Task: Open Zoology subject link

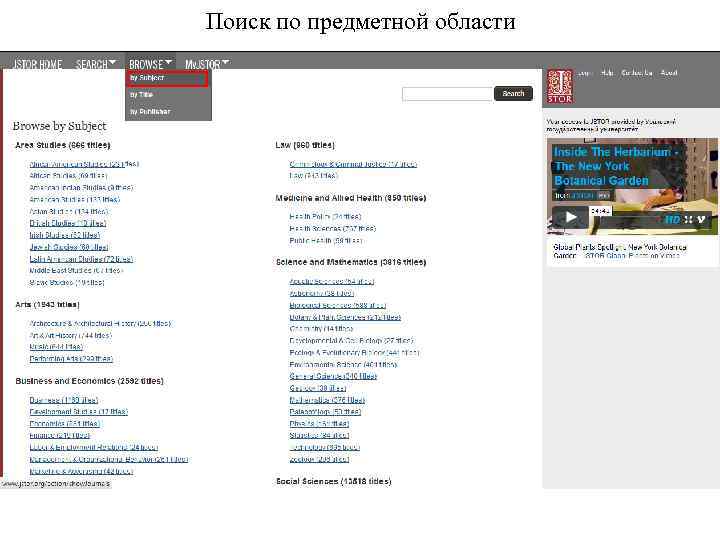Action: click(319, 459)
